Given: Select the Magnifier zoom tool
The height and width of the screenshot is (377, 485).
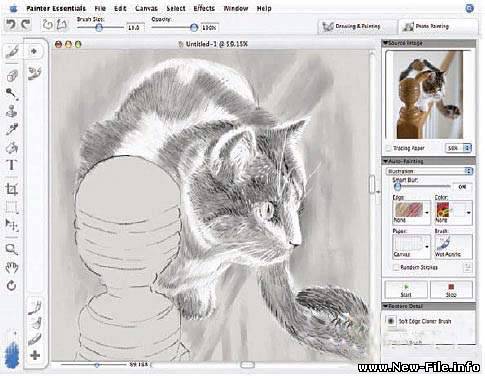Looking at the screenshot, I should pos(12,249).
